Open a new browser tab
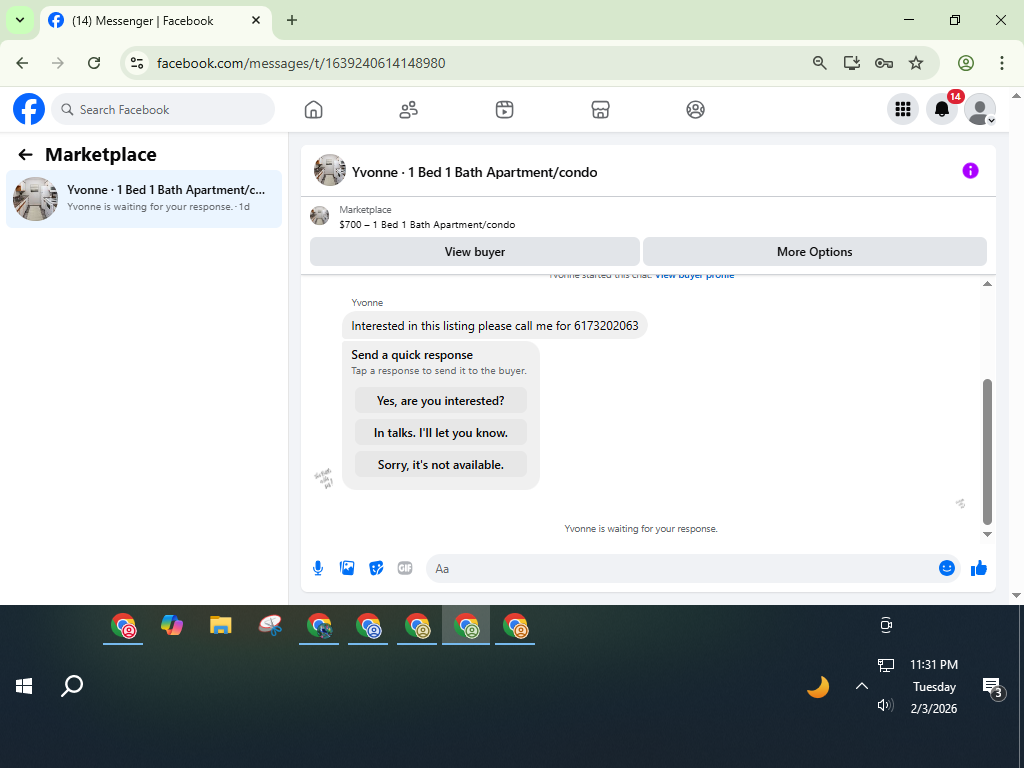Screen dimensions: 1024x768 (x=292, y=20)
